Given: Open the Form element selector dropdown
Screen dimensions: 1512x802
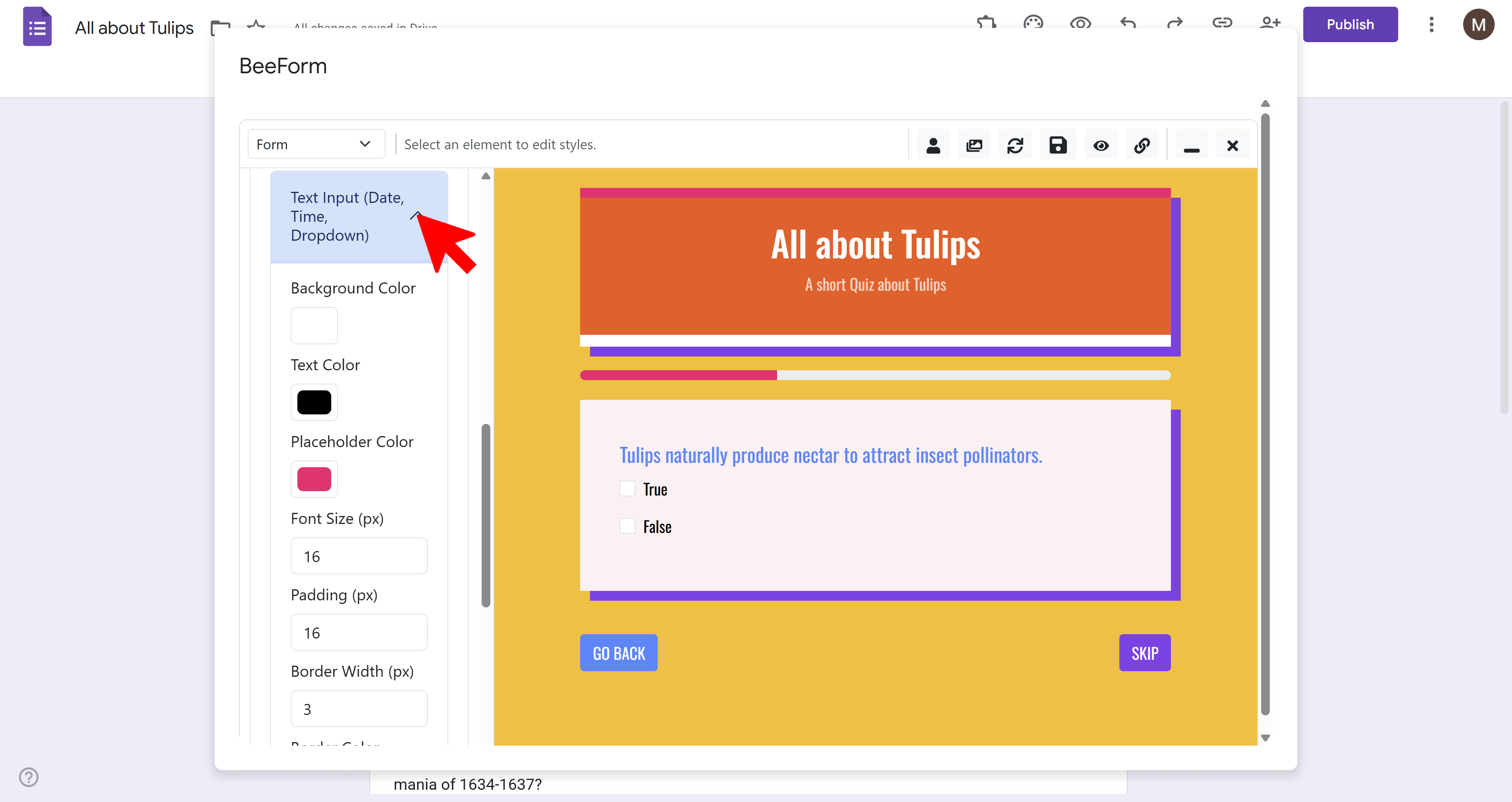Looking at the screenshot, I should (316, 144).
